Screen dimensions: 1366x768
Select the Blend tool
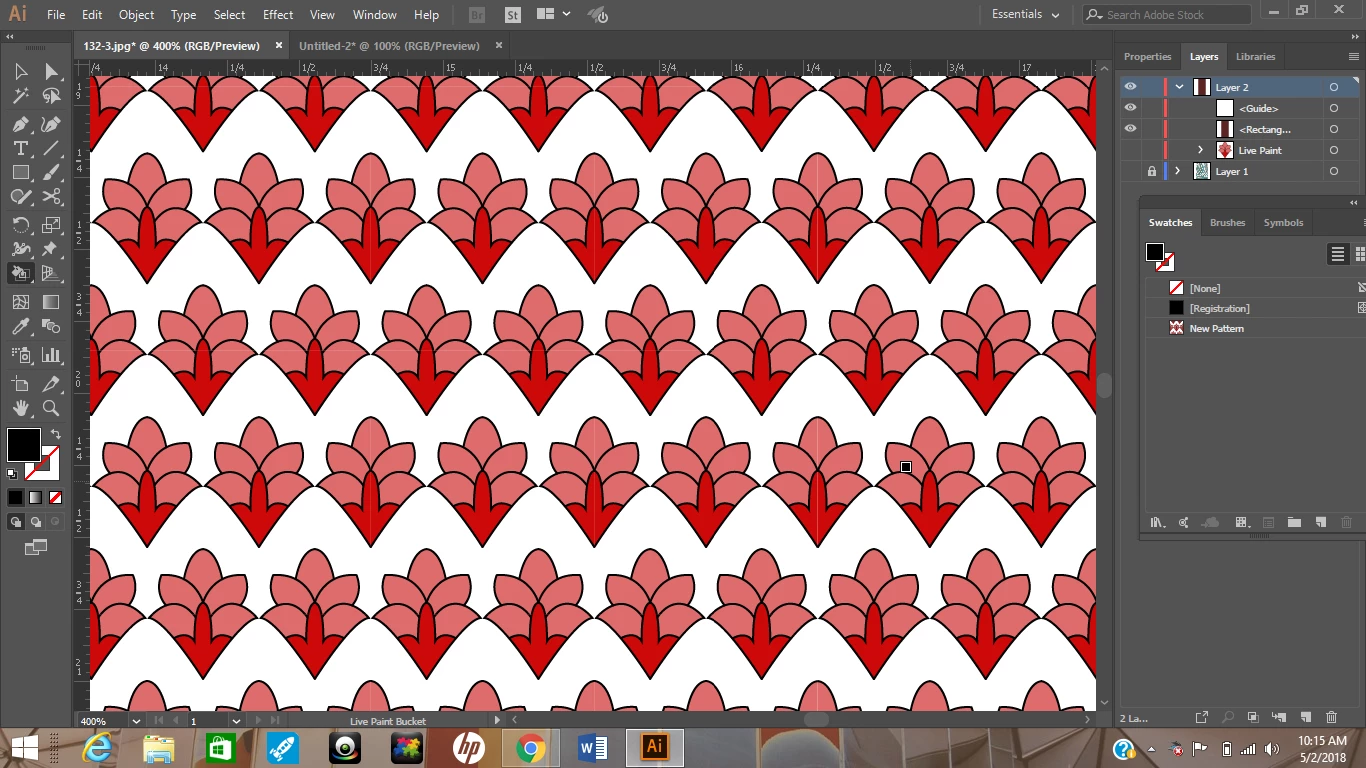click(51, 327)
